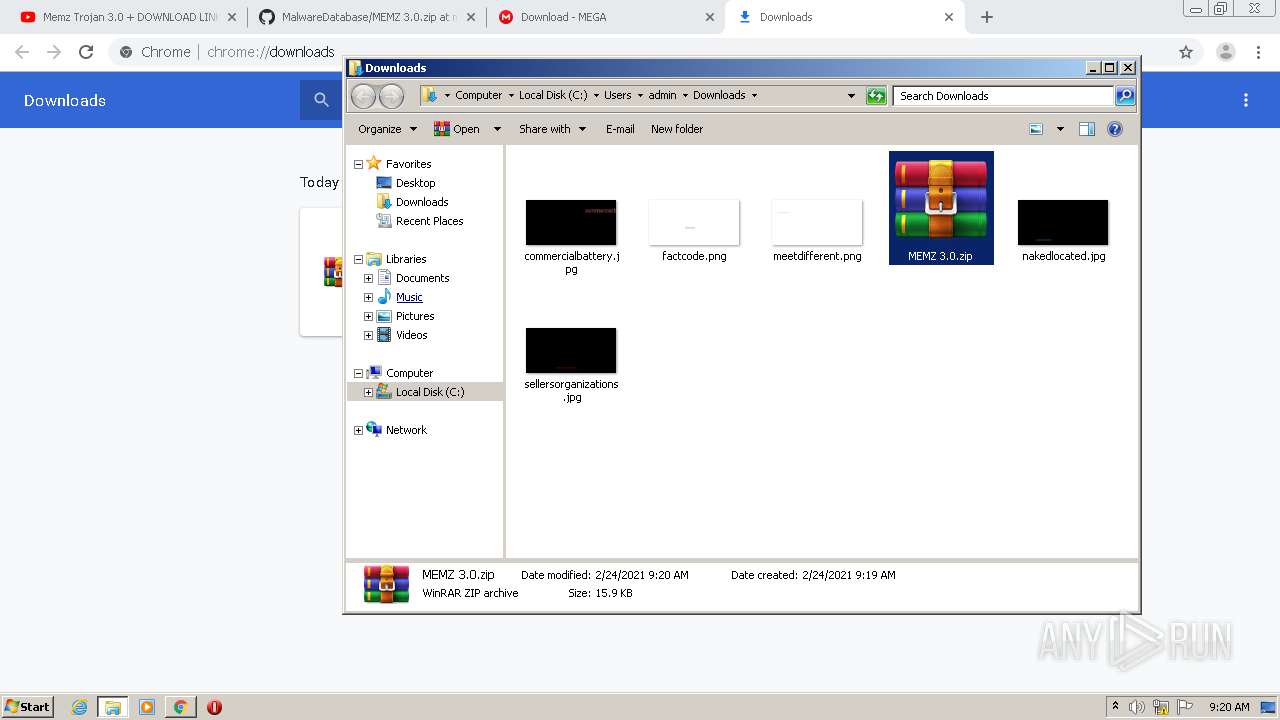Switch to MalwareDatabase GitHub tab
Image resolution: width=1280 pixels, height=720 pixels.
(366, 17)
